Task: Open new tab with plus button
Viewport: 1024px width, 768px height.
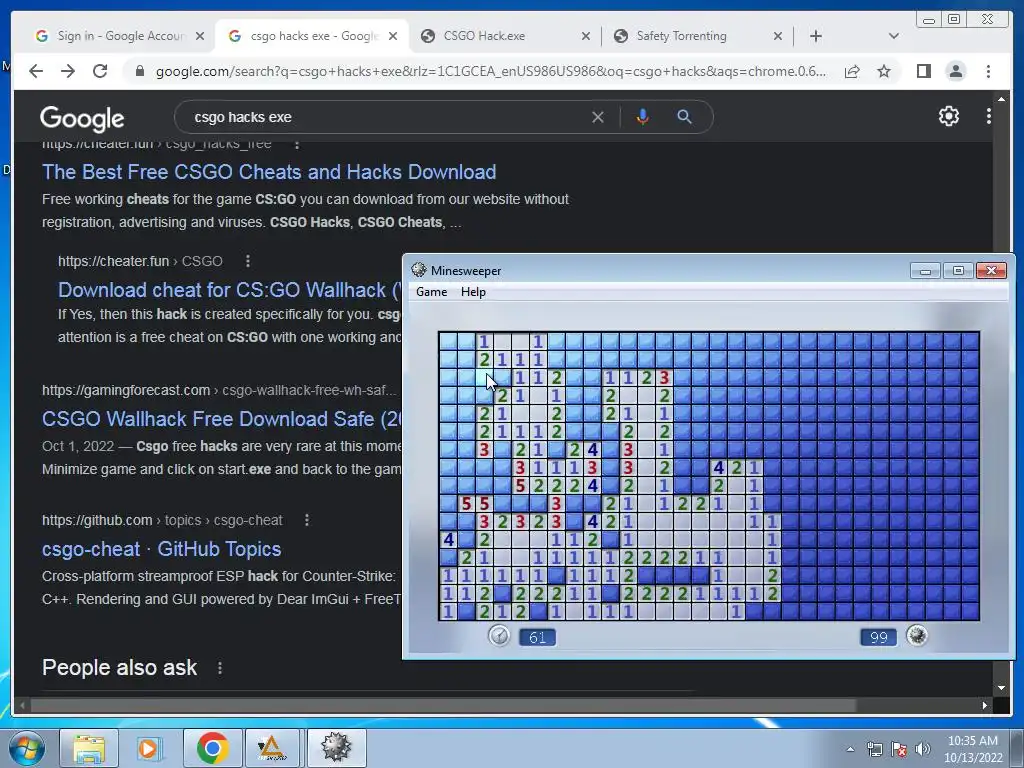Action: tap(816, 36)
